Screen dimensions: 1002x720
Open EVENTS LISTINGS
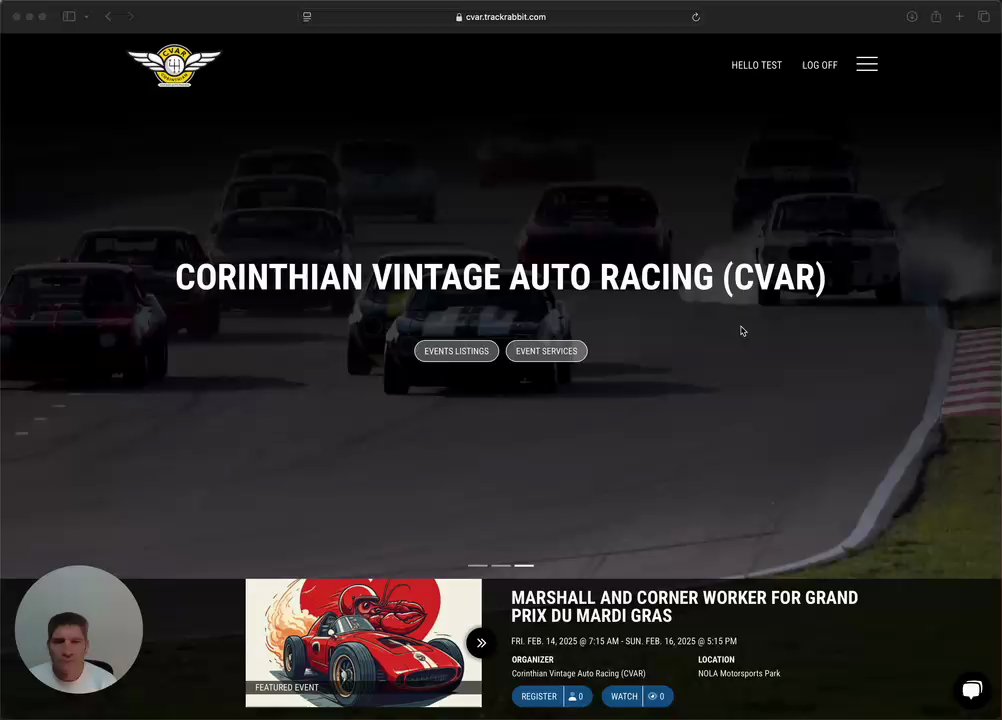coord(456,351)
